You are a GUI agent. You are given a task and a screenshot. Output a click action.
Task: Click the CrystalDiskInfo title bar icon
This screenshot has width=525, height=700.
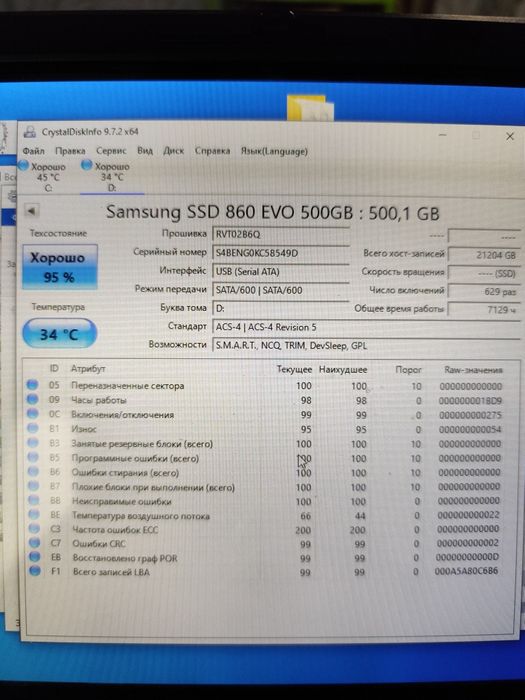click(x=30, y=132)
